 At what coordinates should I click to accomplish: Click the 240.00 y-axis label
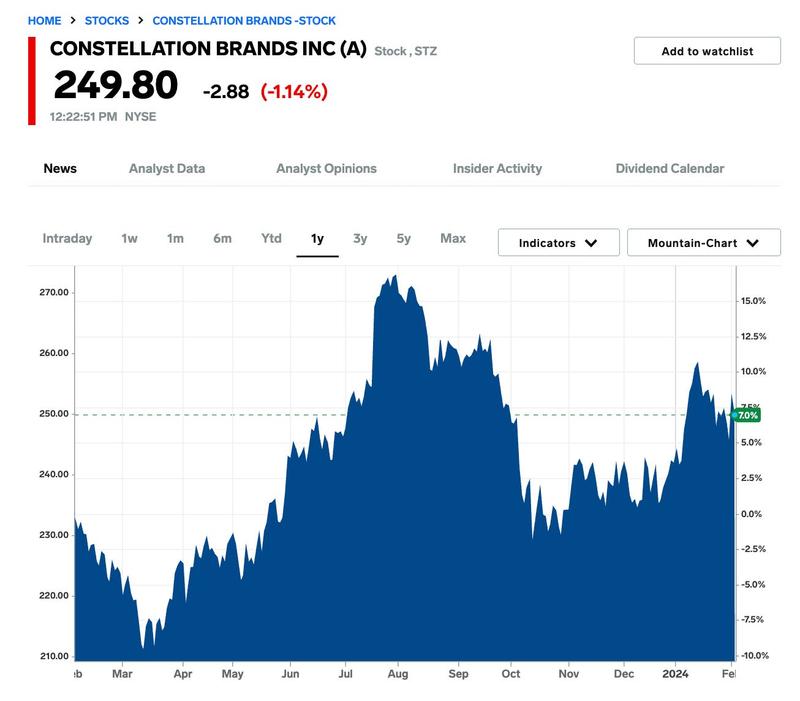[x=54, y=474]
